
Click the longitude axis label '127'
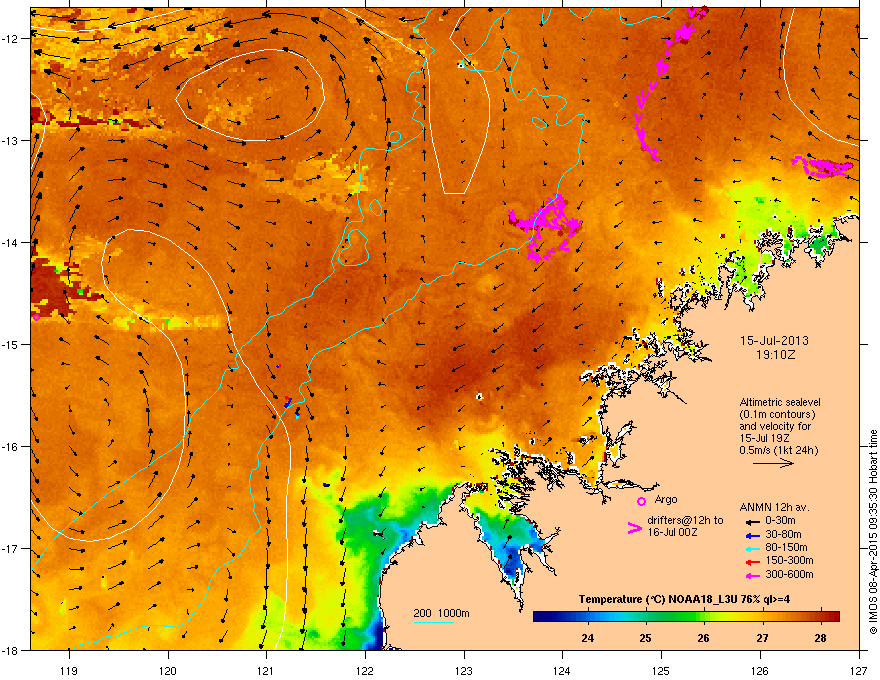click(x=859, y=670)
